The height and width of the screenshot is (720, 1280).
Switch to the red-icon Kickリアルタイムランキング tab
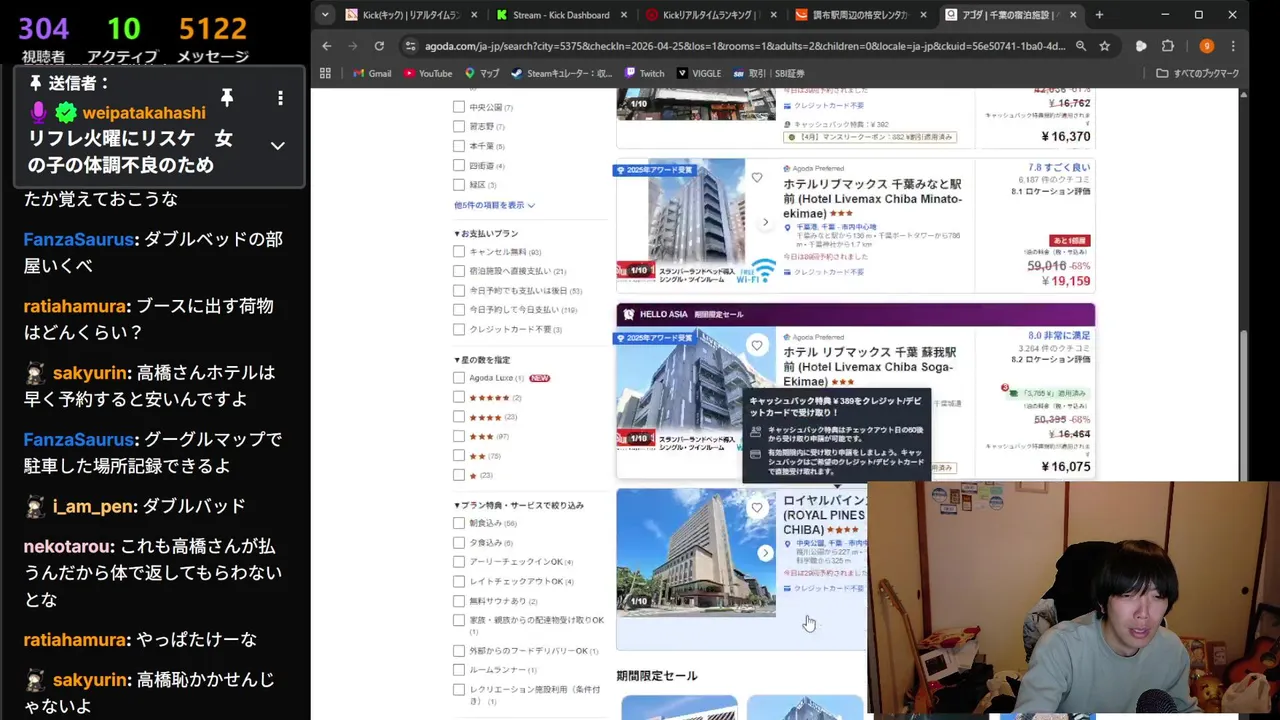(x=711, y=15)
